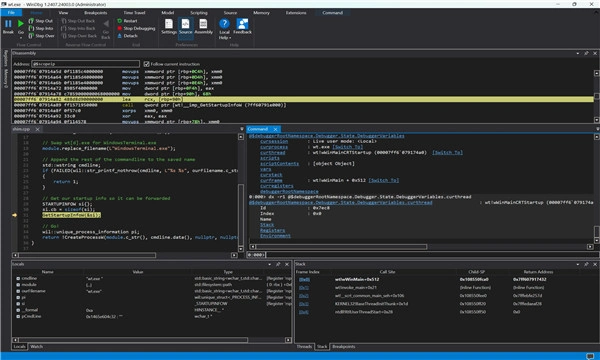Click Step Into in Flow Control
Viewport: 600px width, 360px height.
click(41, 28)
